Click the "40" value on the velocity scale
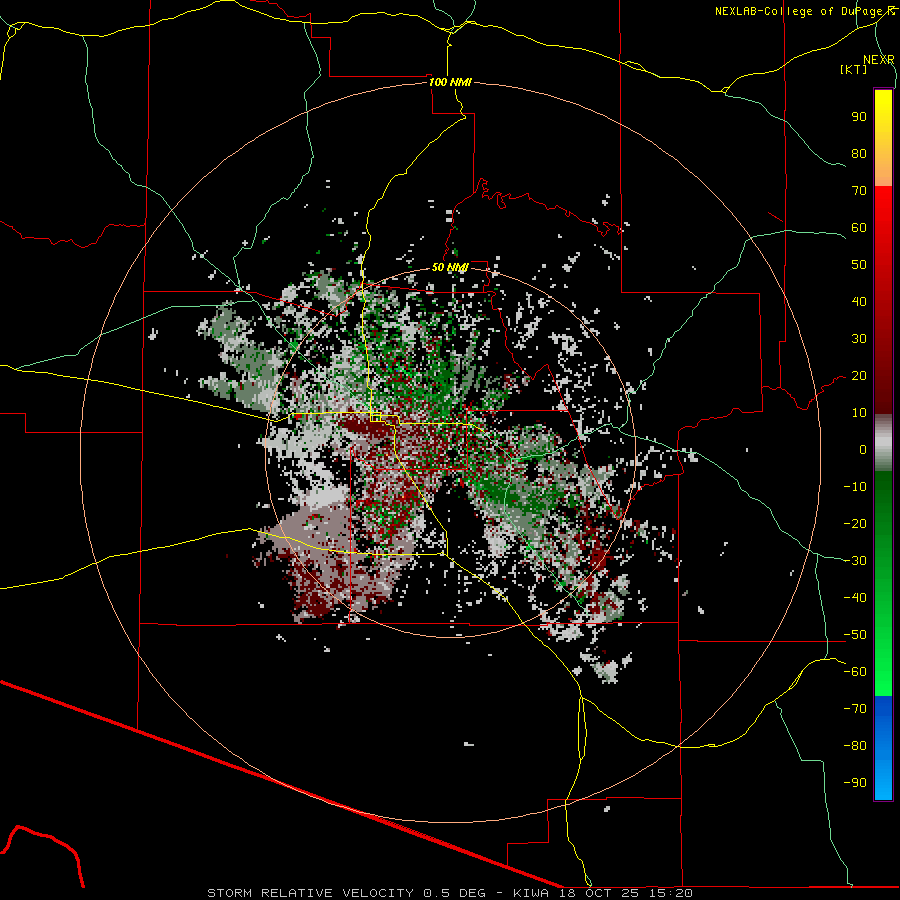 (x=859, y=302)
